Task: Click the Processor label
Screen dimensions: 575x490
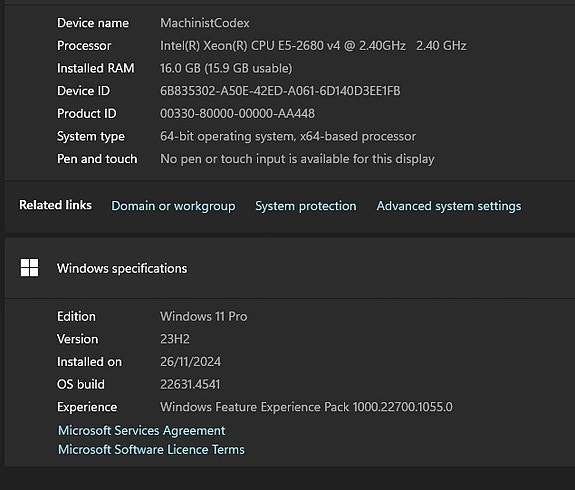Action: tap(84, 46)
